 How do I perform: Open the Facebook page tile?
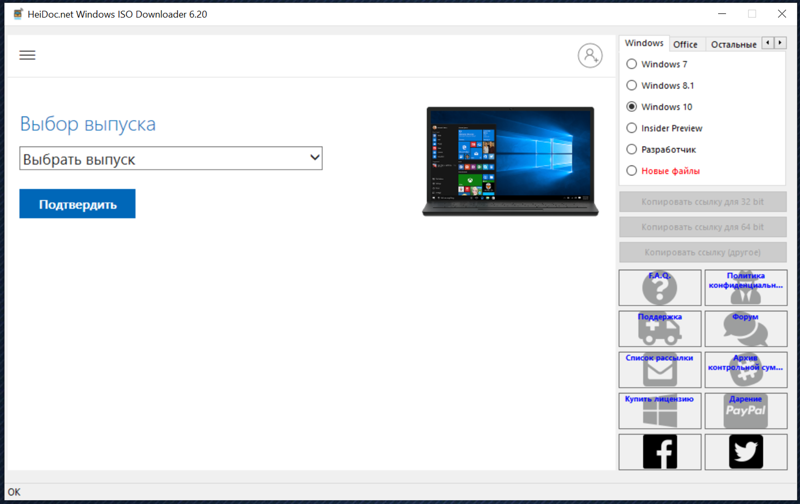click(x=660, y=452)
